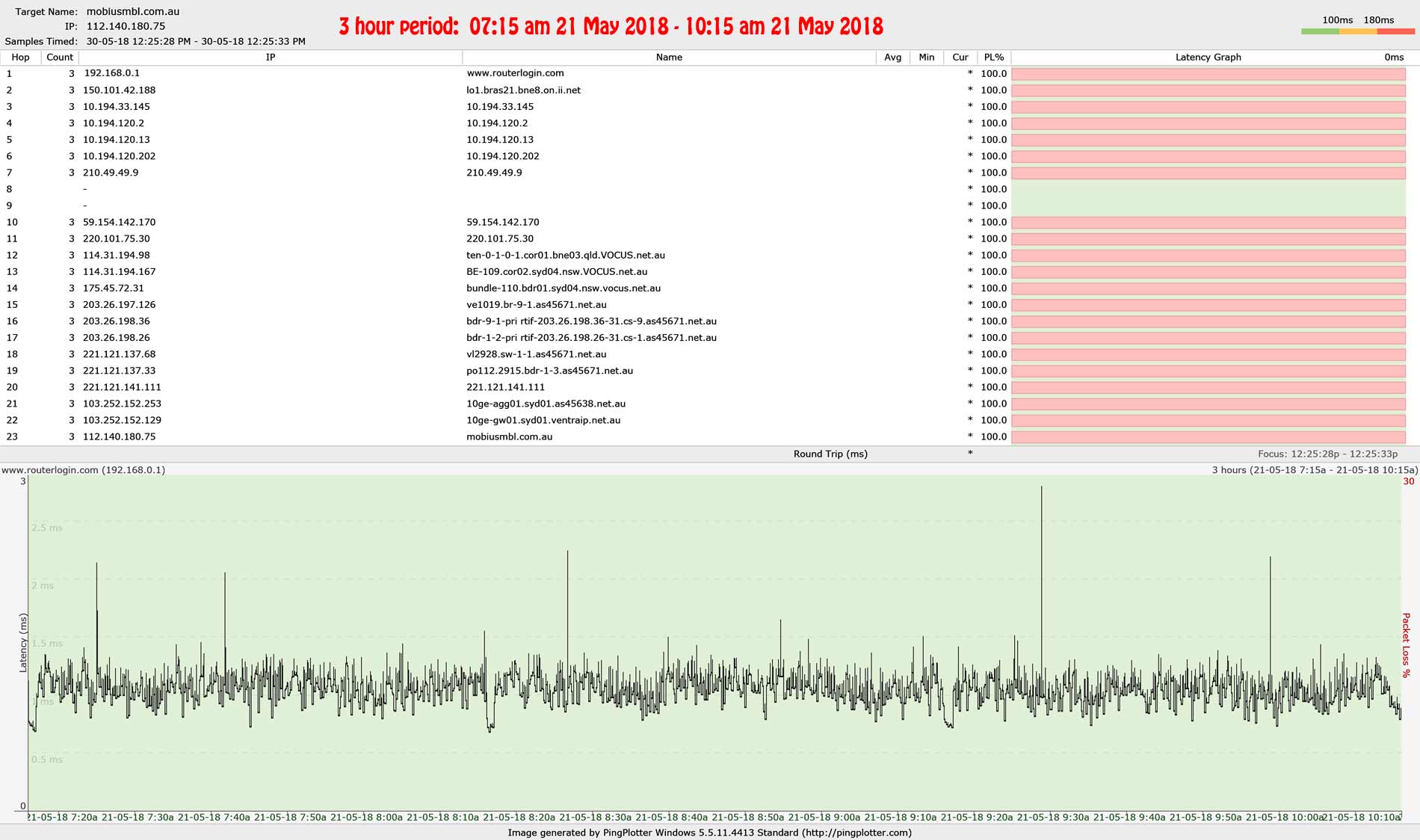
Task: Click PL% value 100.0 for hop 8
Action: 993,189
